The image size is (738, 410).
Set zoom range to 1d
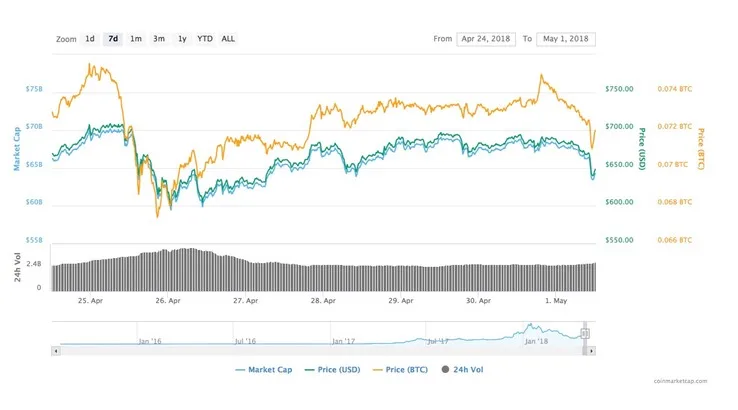pos(90,39)
